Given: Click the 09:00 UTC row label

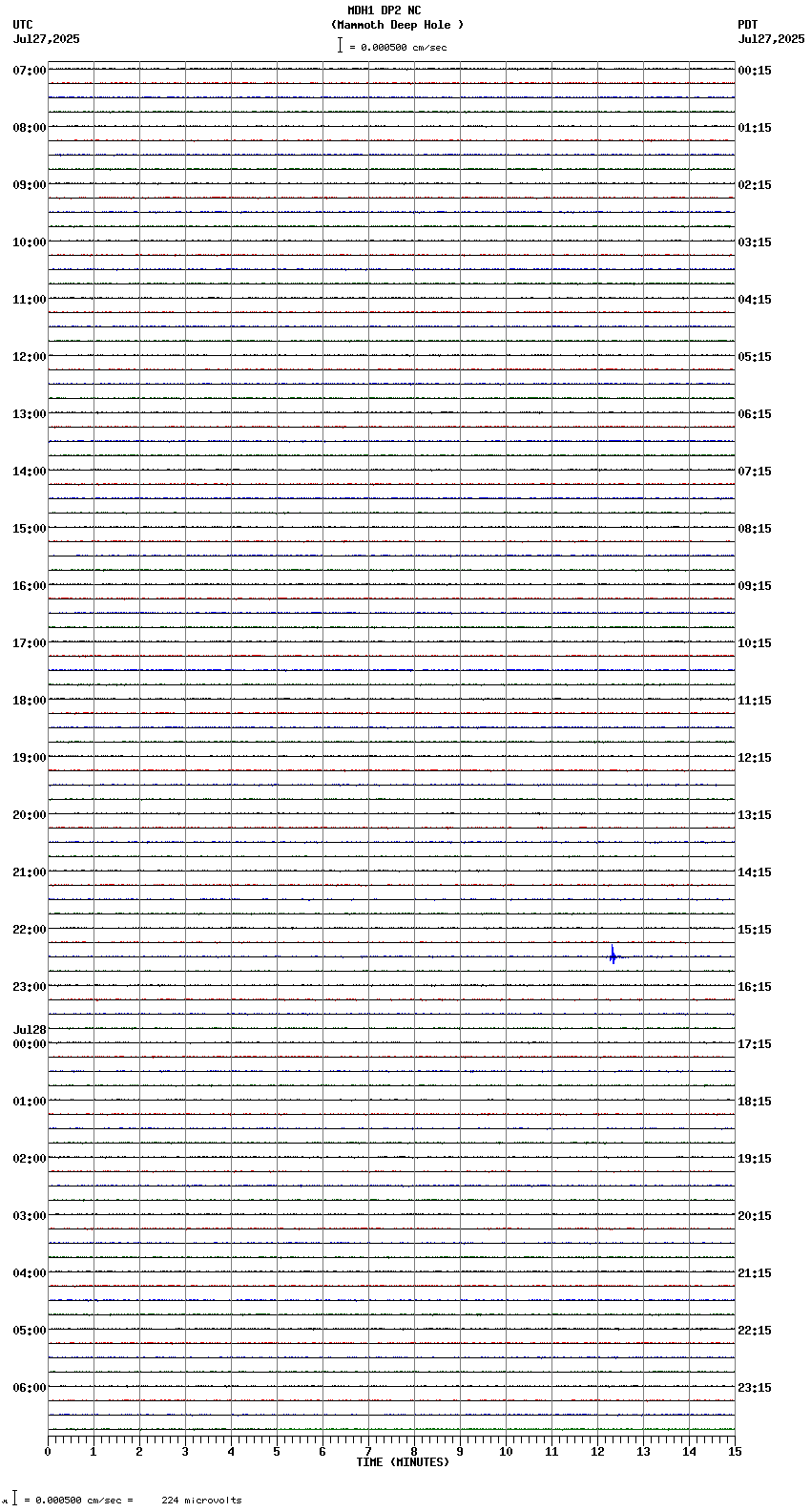Looking at the screenshot, I should pos(30,185).
